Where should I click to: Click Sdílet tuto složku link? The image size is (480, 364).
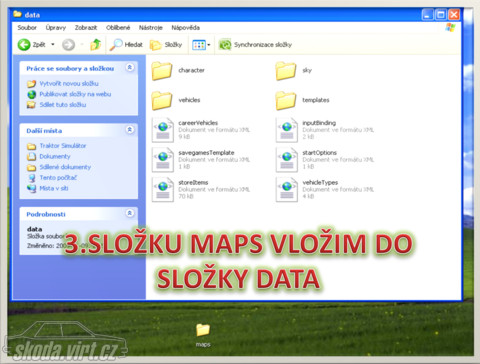63,105
